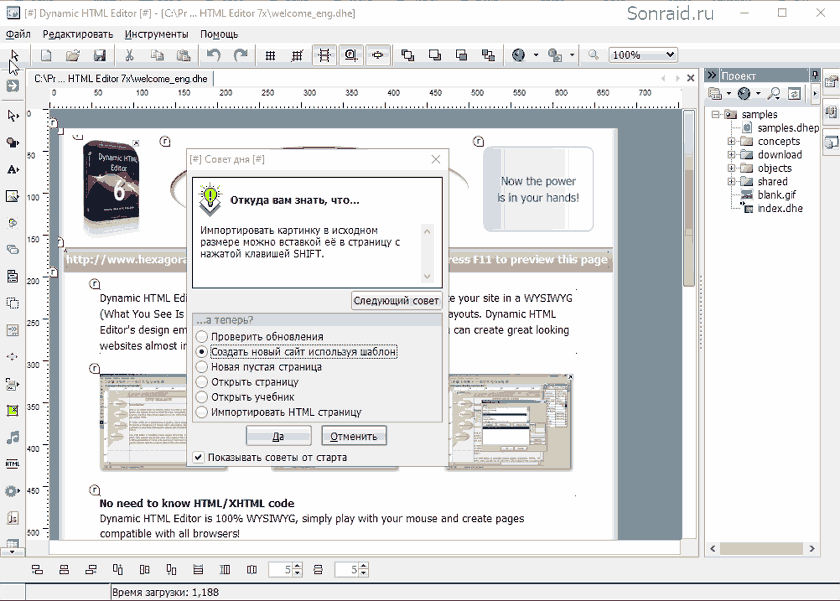Screen dimensions: 840x601
Task: Click the bring-to-front layer icon
Action: click(408, 55)
